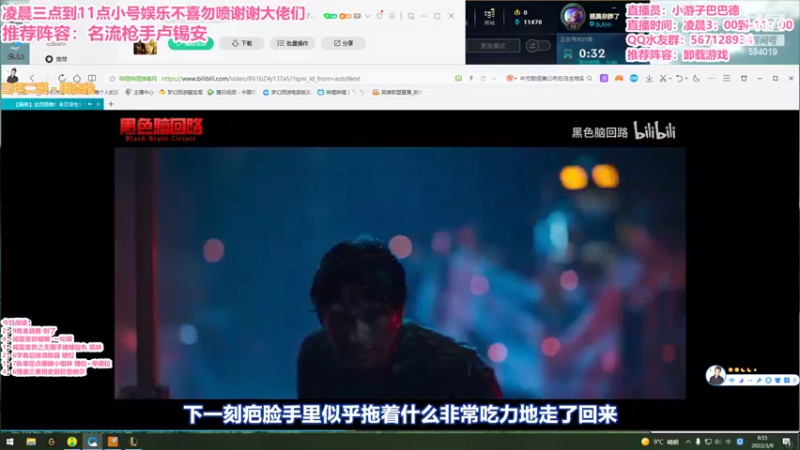Screen dimensions: 800x450
Task: Click the bilibili logo on video
Action: [655, 131]
